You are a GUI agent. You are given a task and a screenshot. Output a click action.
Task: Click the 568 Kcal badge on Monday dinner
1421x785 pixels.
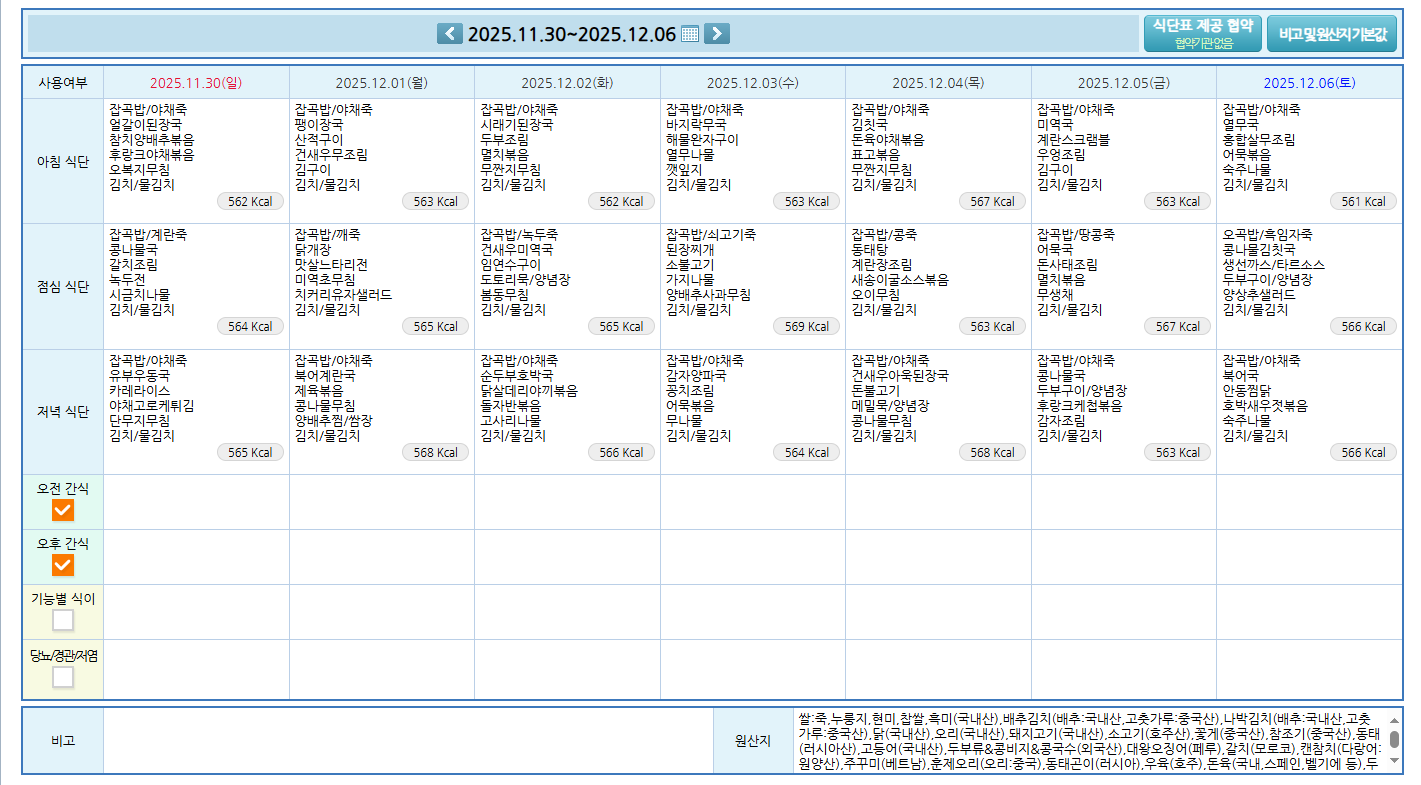pyautogui.click(x=435, y=453)
